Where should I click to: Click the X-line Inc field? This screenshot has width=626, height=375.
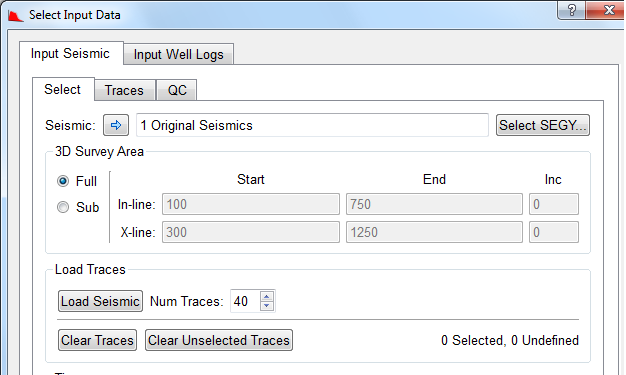554,232
